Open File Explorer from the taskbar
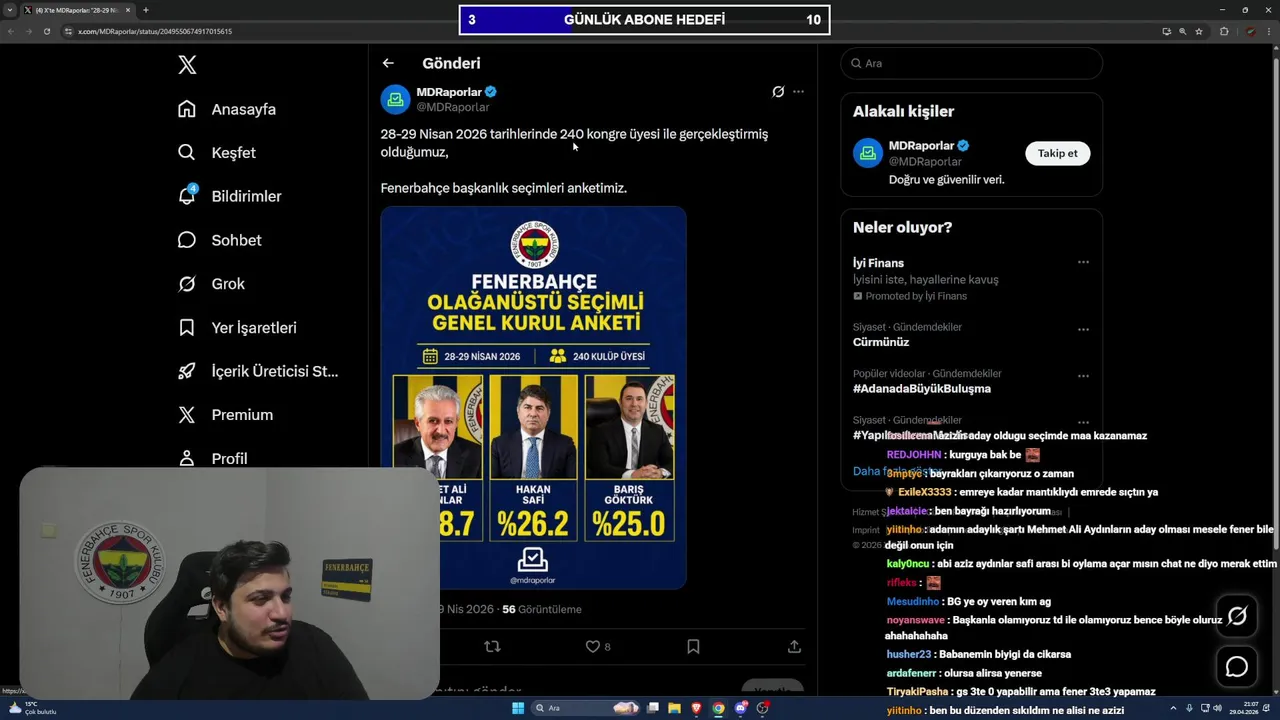 tap(674, 708)
